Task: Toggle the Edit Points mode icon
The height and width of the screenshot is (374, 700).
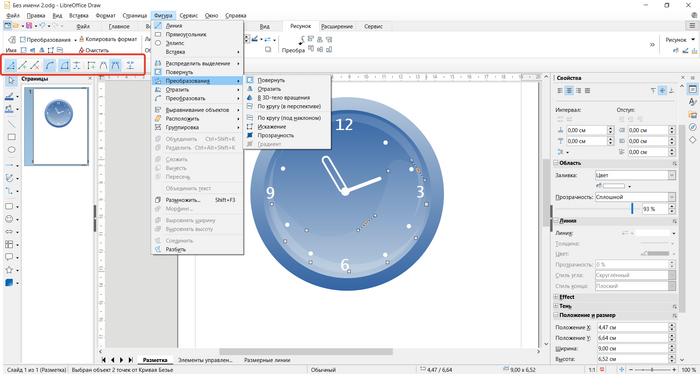Action: (11, 66)
